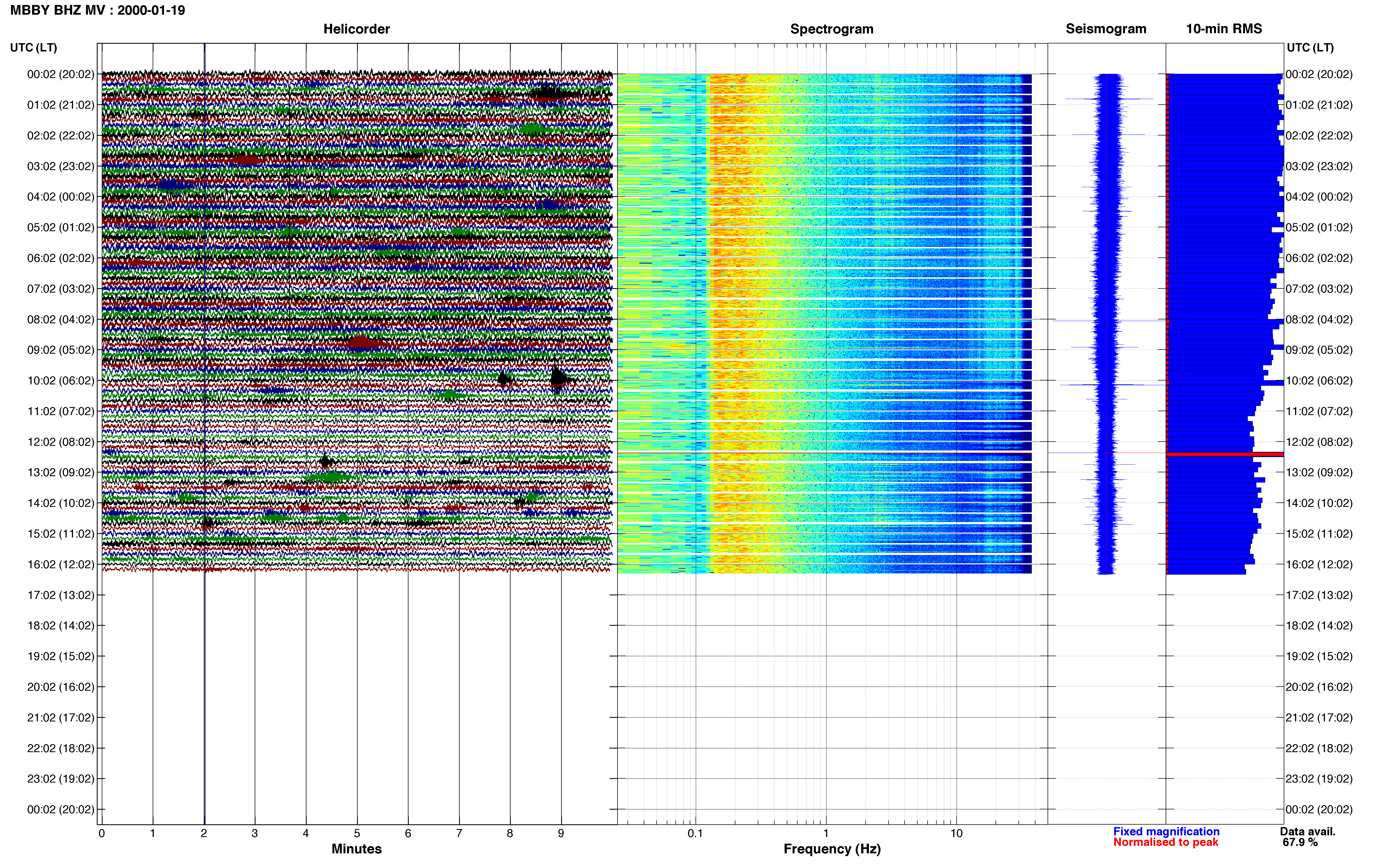Click the '1' tick on the Frequency axis

tap(826, 833)
